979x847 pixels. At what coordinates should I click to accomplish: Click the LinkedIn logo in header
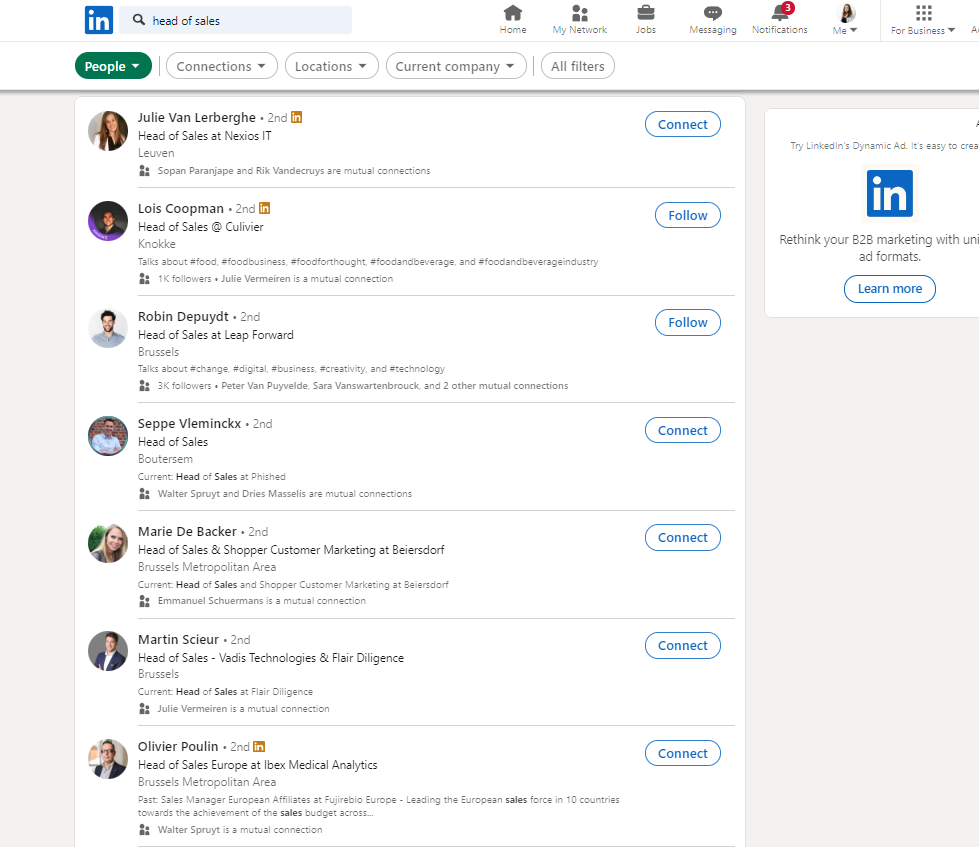tap(98, 20)
